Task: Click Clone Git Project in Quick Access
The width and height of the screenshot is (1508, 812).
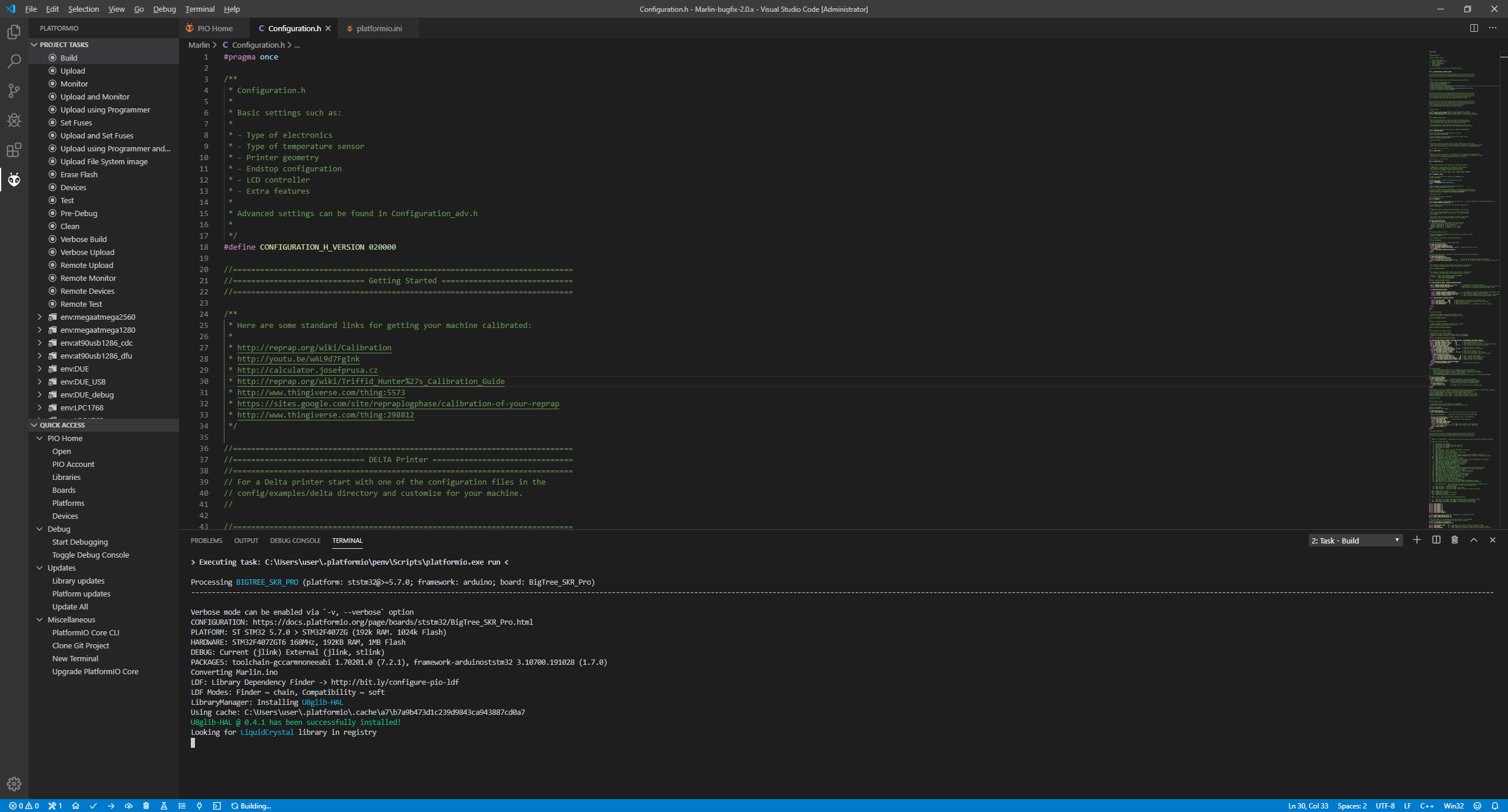Action: [81, 645]
